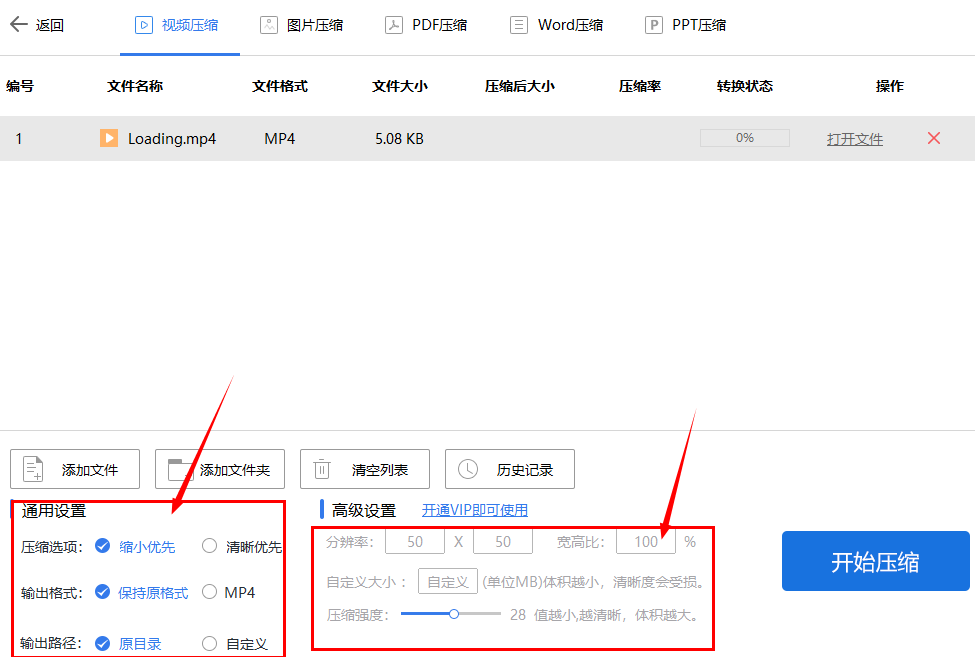The image size is (975, 657).
Task: Click the add file document icon
Action: click(x=33, y=469)
